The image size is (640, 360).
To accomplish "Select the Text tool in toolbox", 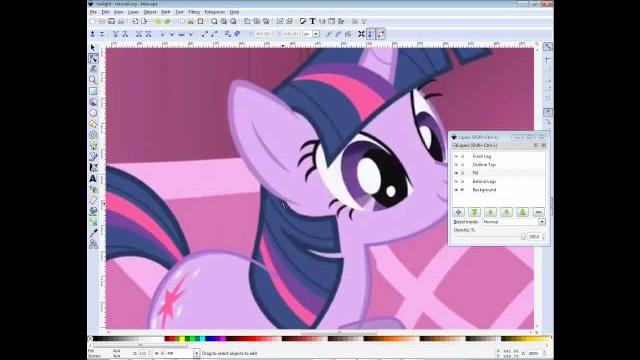I will [93, 179].
